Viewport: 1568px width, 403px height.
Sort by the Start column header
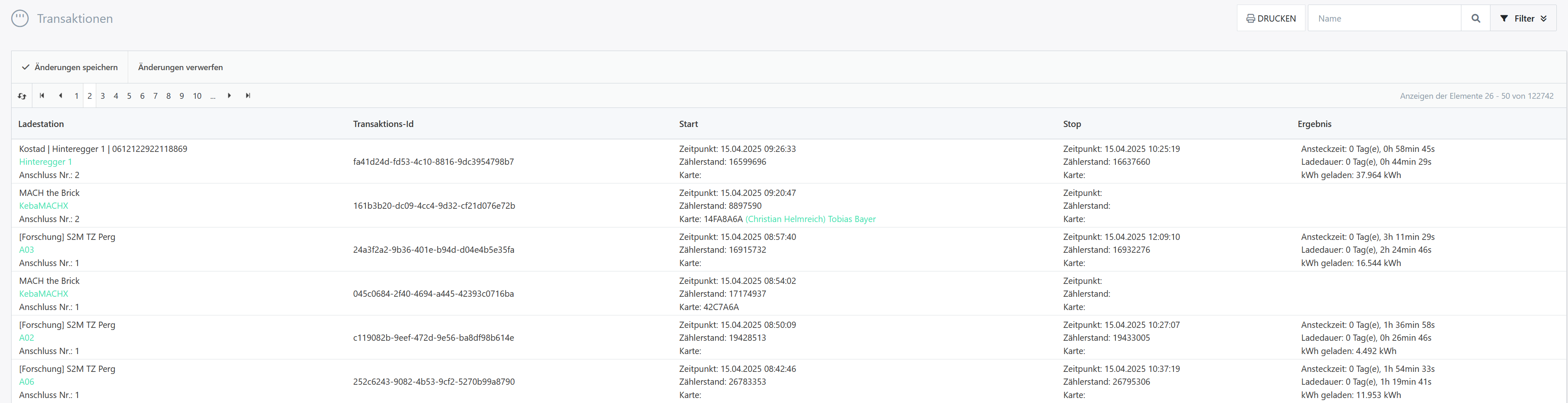click(689, 124)
